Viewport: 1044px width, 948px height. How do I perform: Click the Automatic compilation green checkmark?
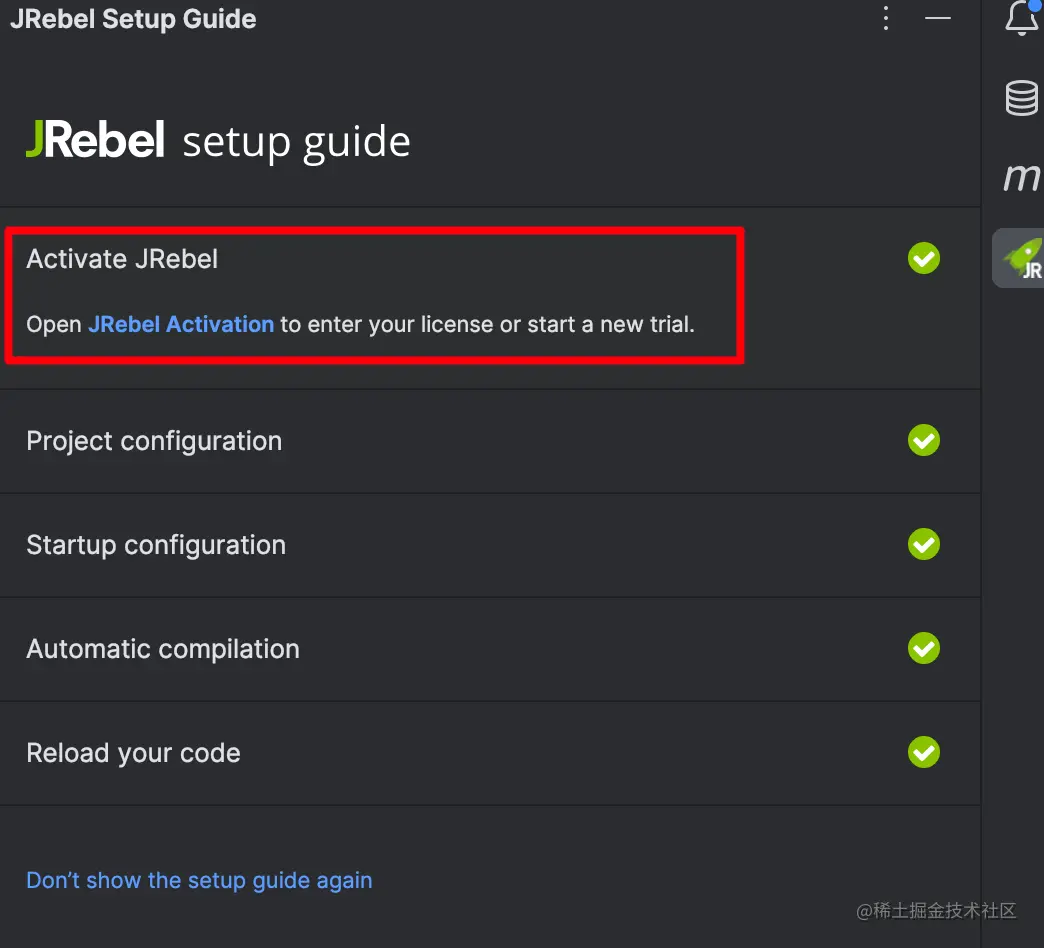point(923,648)
